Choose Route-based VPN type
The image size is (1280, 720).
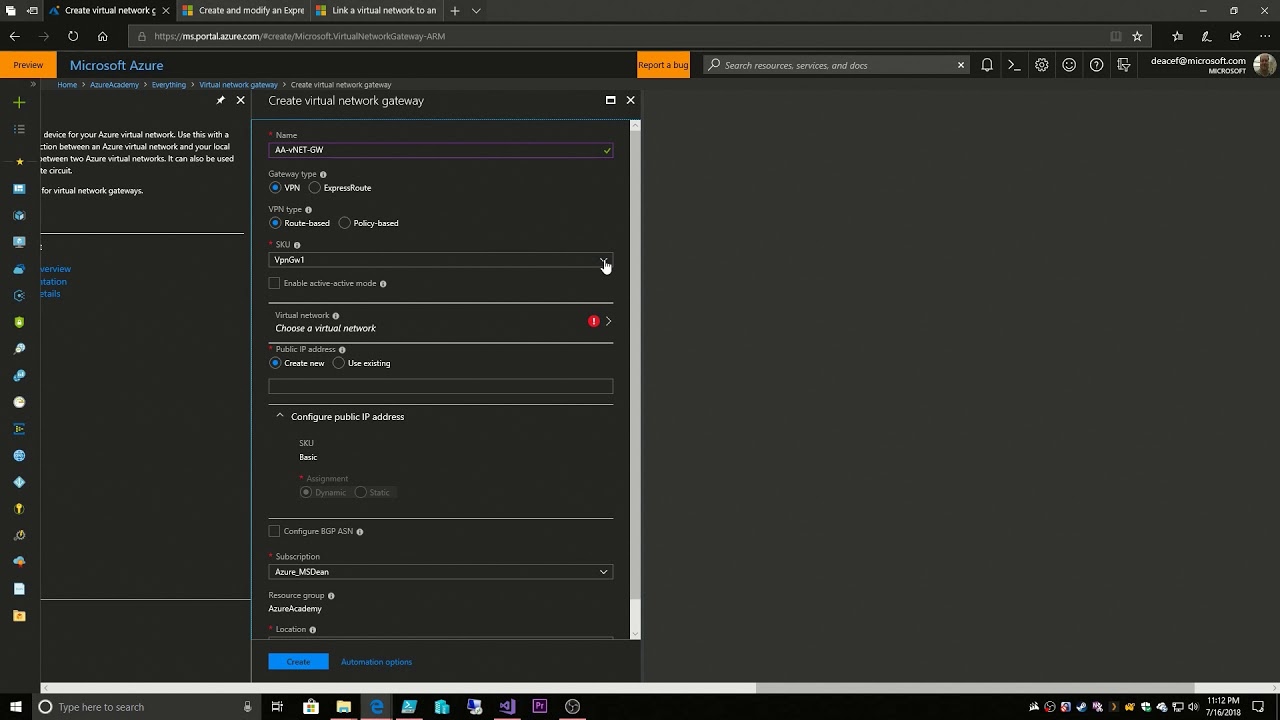[275, 223]
